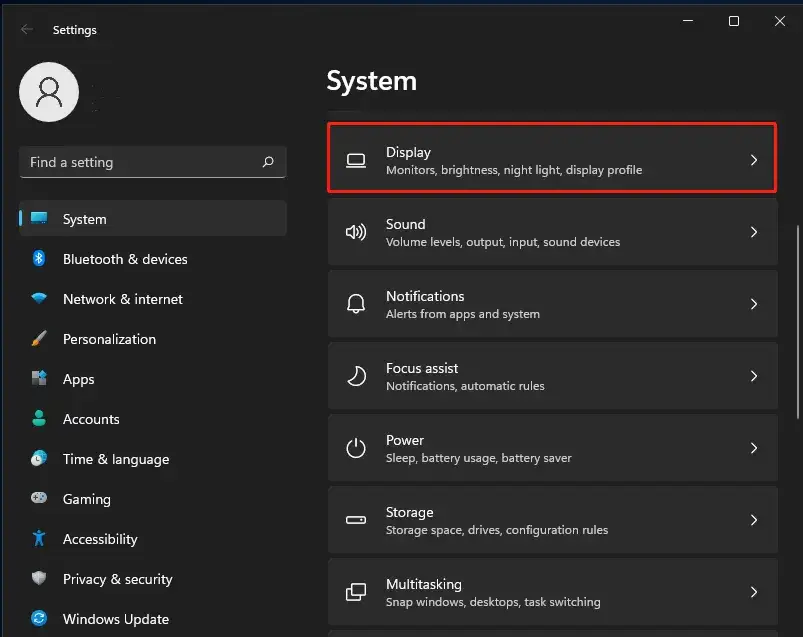Expand the Storage settings chevron
803x637 pixels.
[754, 519]
